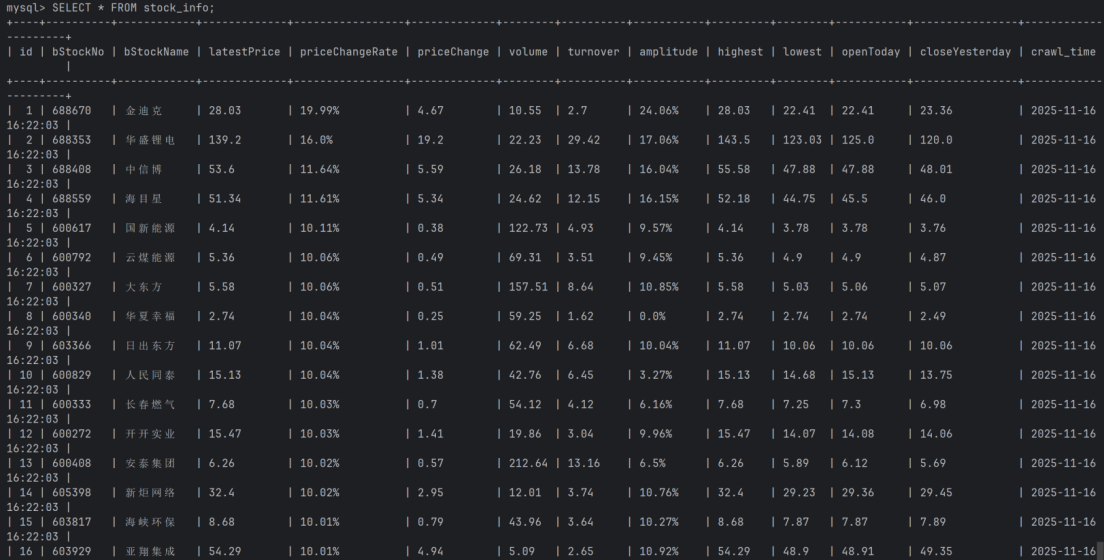Click volume value 122.73
The width and height of the screenshot is (1105, 560).
(x=528, y=228)
